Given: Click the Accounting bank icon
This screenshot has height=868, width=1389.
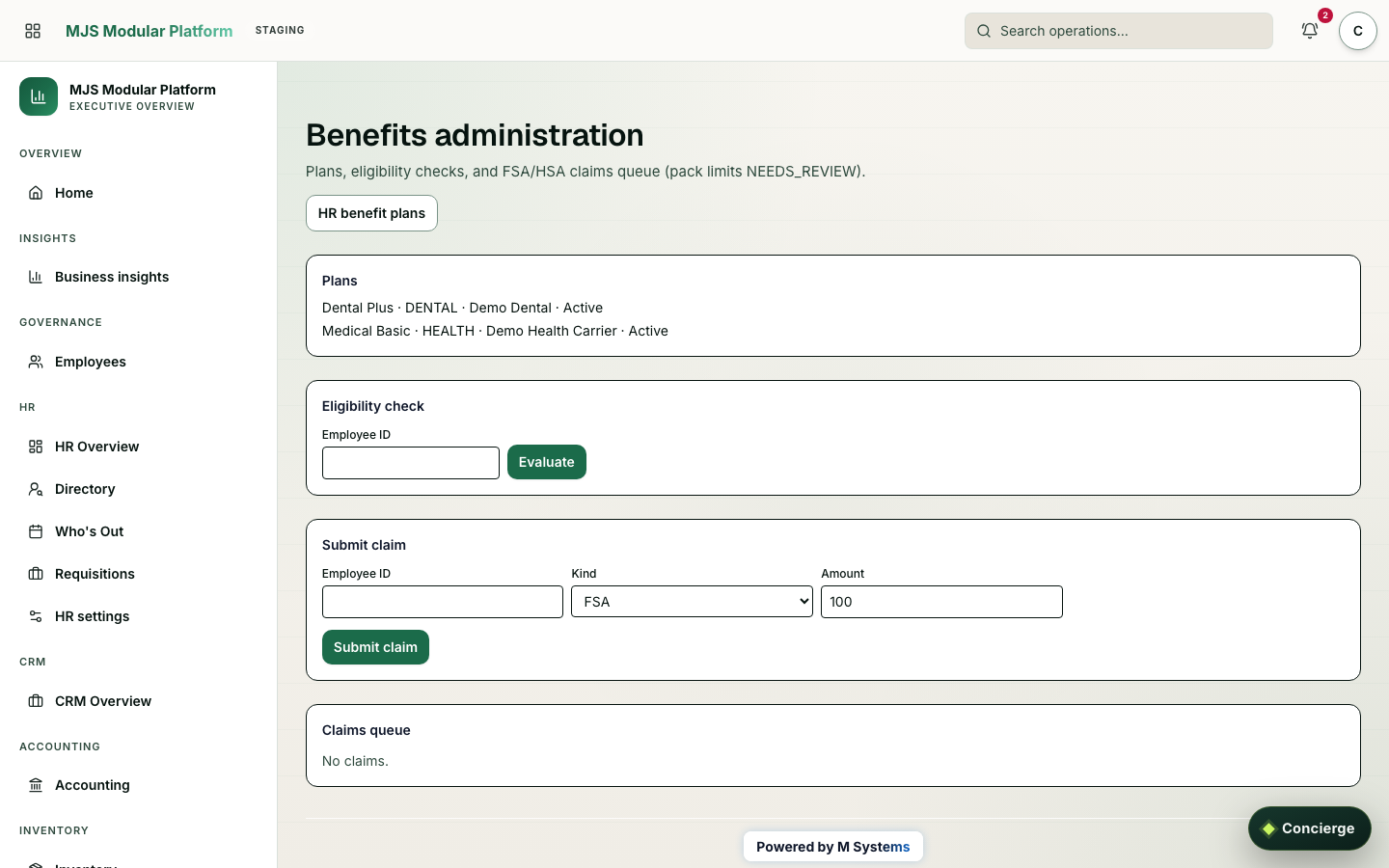Looking at the screenshot, I should coord(36,785).
